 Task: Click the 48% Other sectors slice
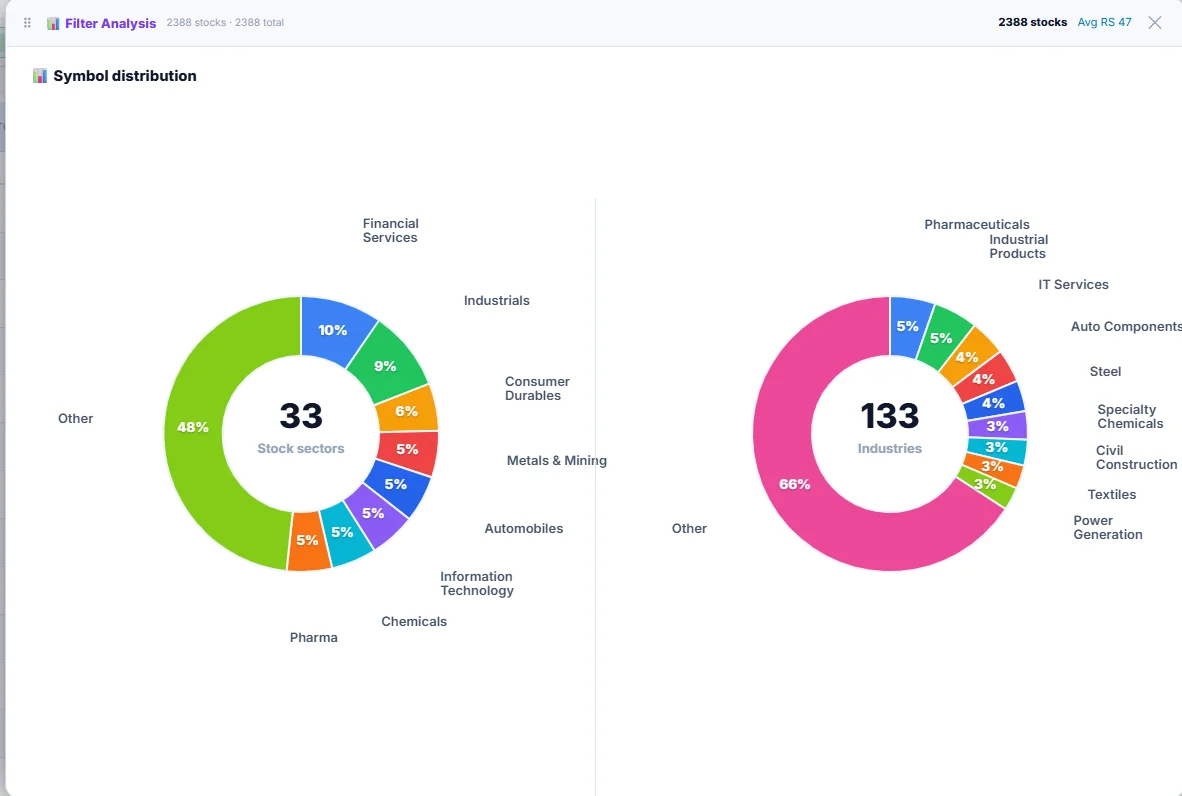194,427
